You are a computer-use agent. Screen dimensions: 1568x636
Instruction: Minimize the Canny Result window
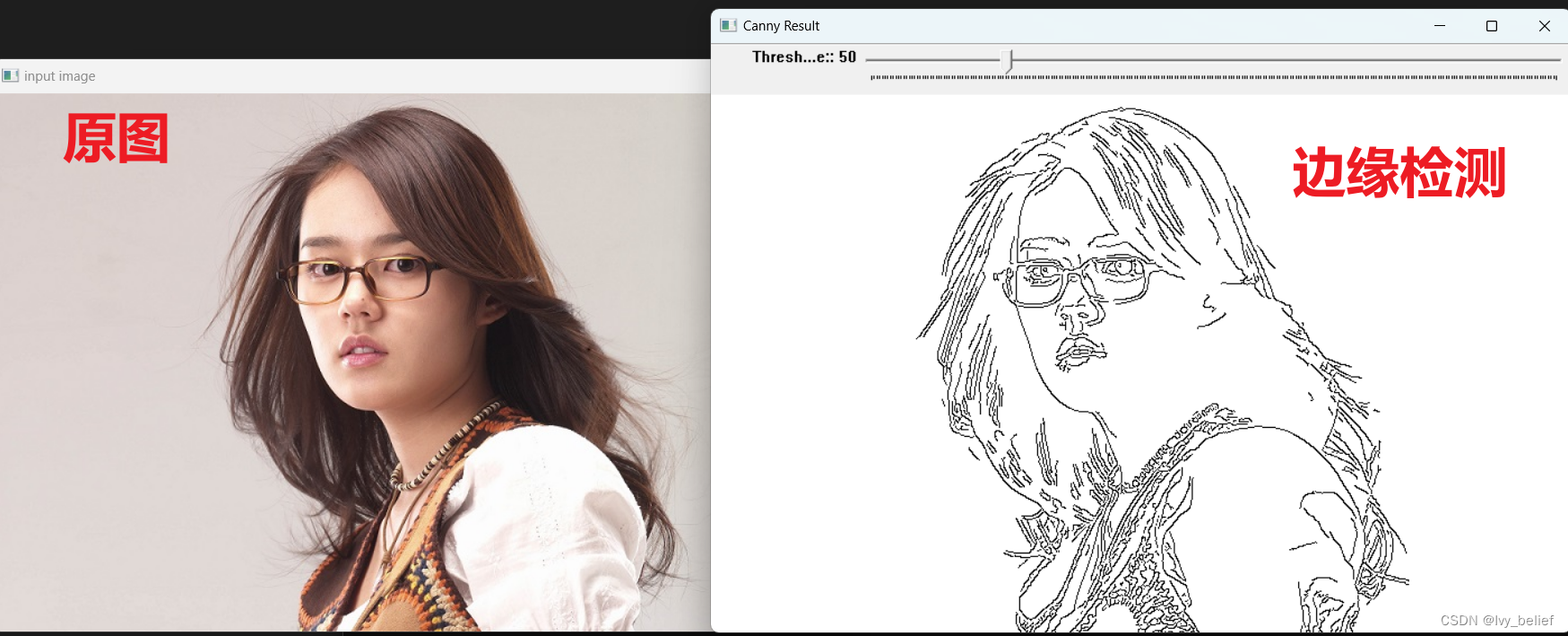click(1440, 26)
